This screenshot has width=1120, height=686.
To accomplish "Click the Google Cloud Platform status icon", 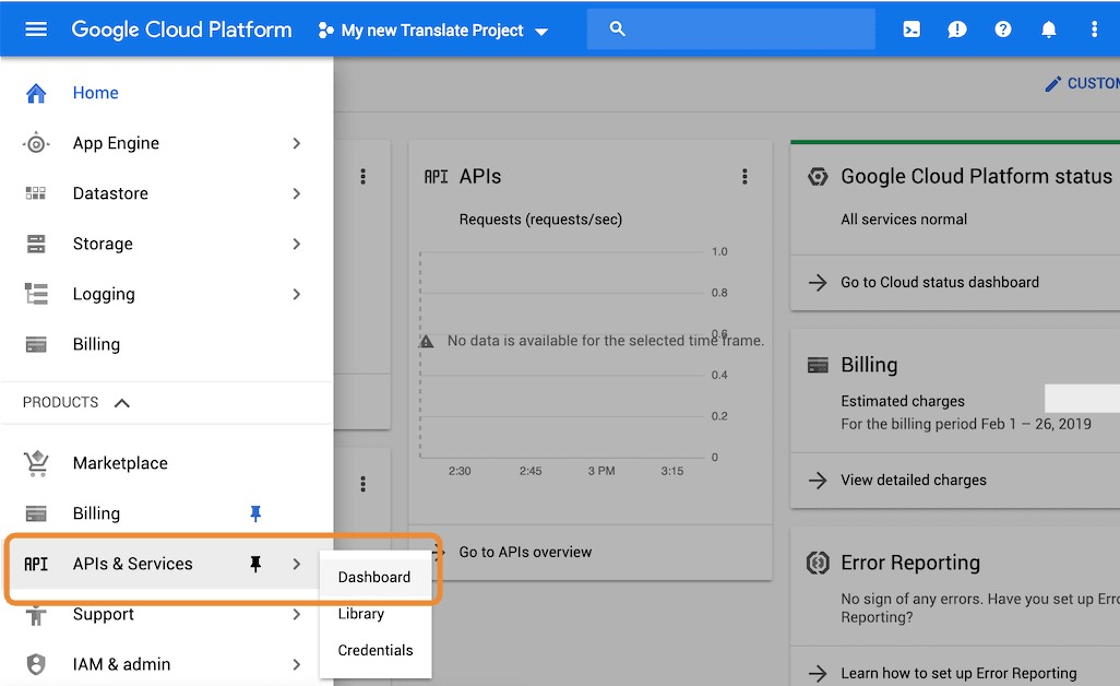I will coord(818,177).
